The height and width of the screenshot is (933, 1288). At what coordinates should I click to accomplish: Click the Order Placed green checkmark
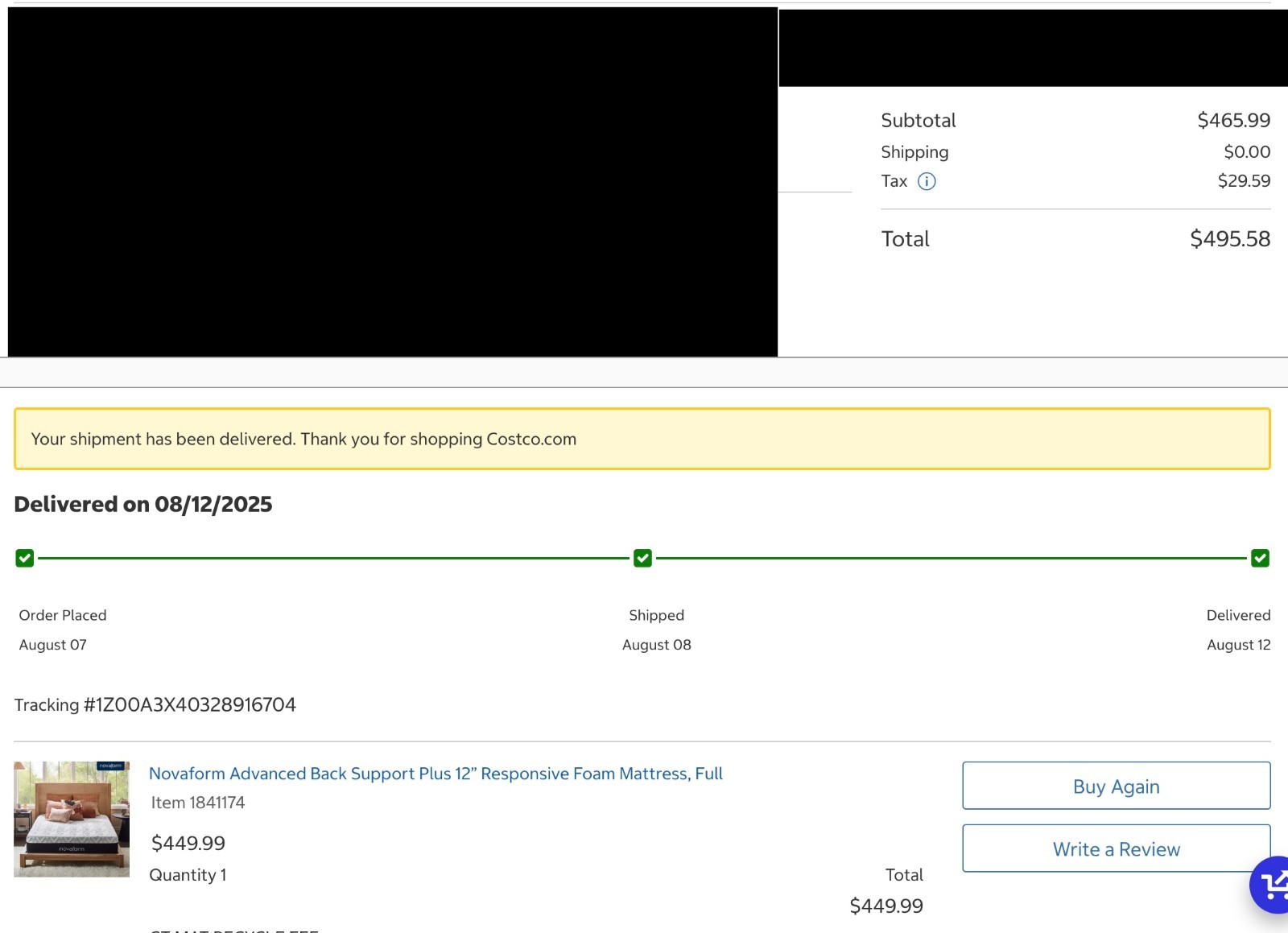pyautogui.click(x=25, y=558)
